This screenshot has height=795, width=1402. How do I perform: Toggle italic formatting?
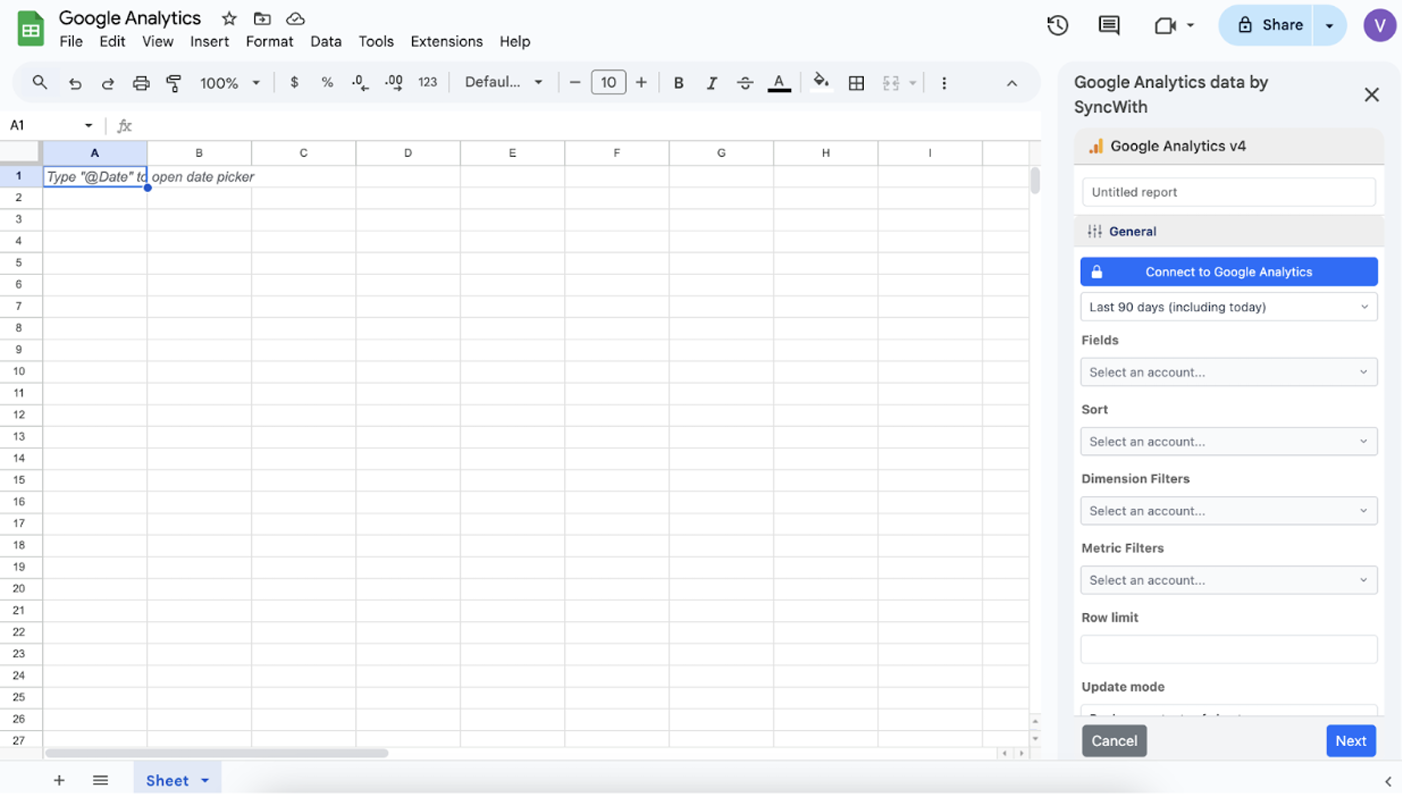tap(711, 83)
